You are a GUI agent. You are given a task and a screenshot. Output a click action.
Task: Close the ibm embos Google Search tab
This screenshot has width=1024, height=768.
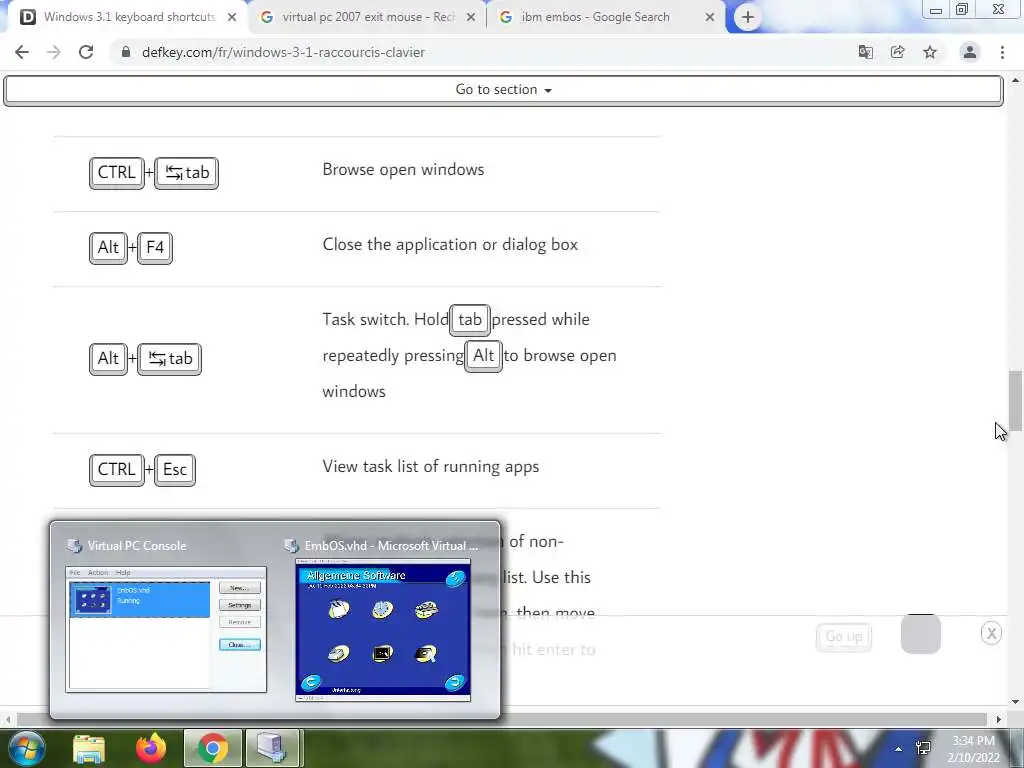click(710, 18)
